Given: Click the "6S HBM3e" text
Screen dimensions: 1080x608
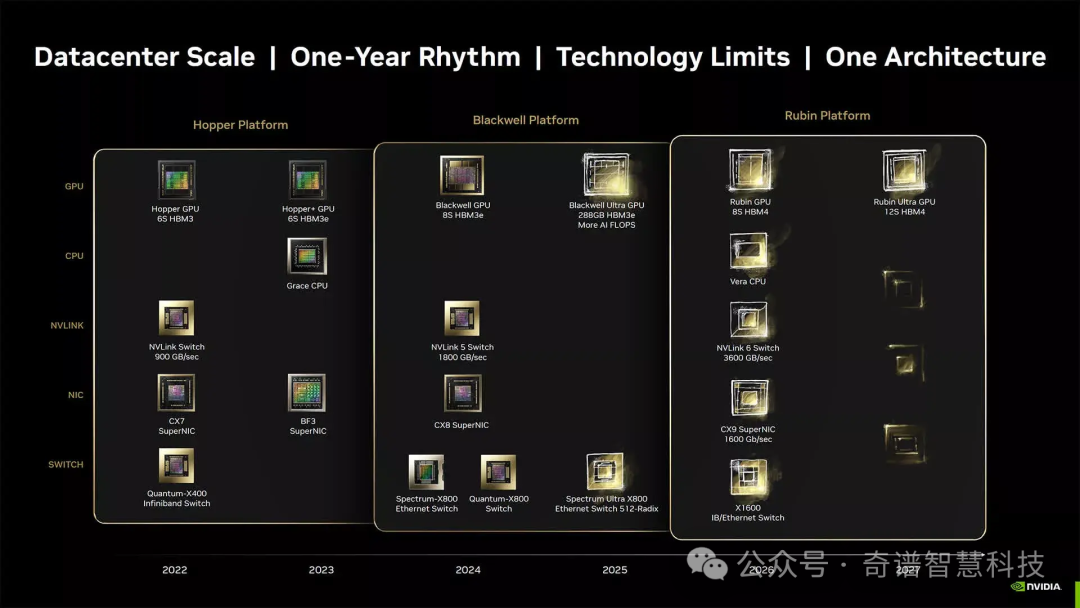Looking at the screenshot, I should click(308, 219).
